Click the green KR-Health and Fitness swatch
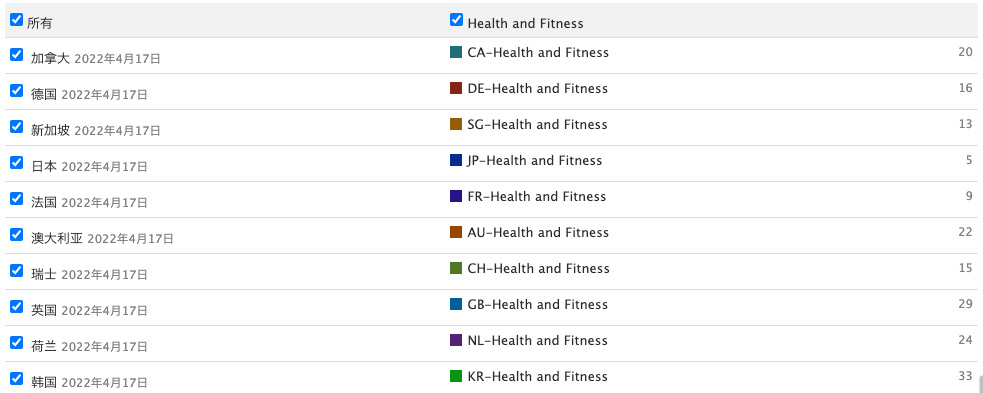This screenshot has height=393, width=983. pos(456,376)
